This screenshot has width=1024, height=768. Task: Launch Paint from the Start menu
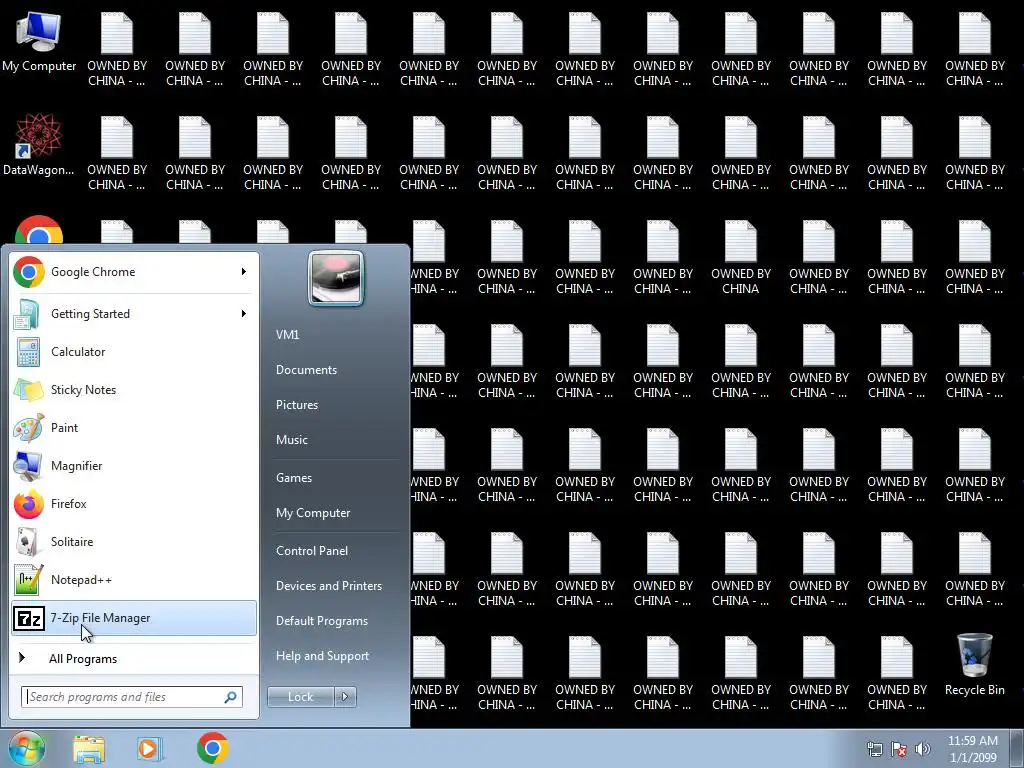click(x=134, y=428)
